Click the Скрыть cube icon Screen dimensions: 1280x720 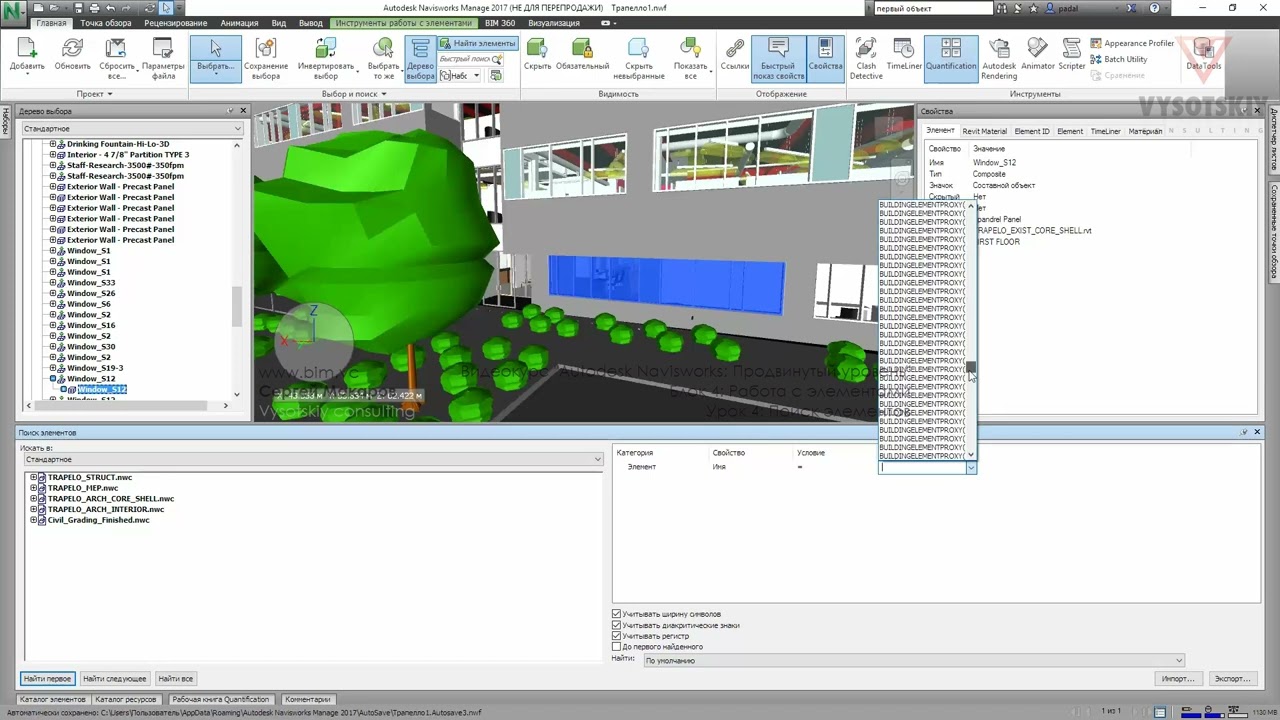[537, 56]
